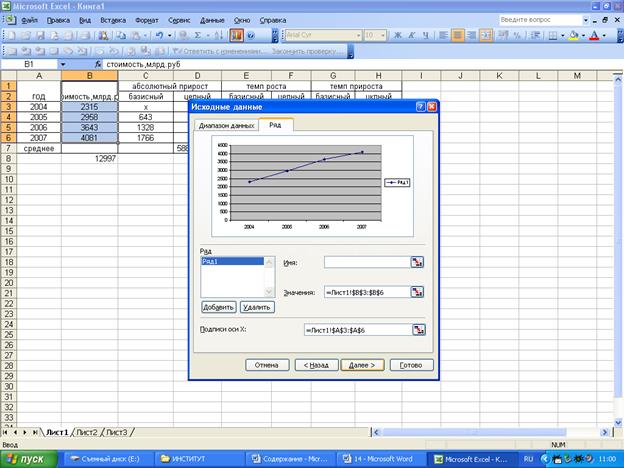
Task: Toggle bold formatting (Ж) button
Action: 399,35
